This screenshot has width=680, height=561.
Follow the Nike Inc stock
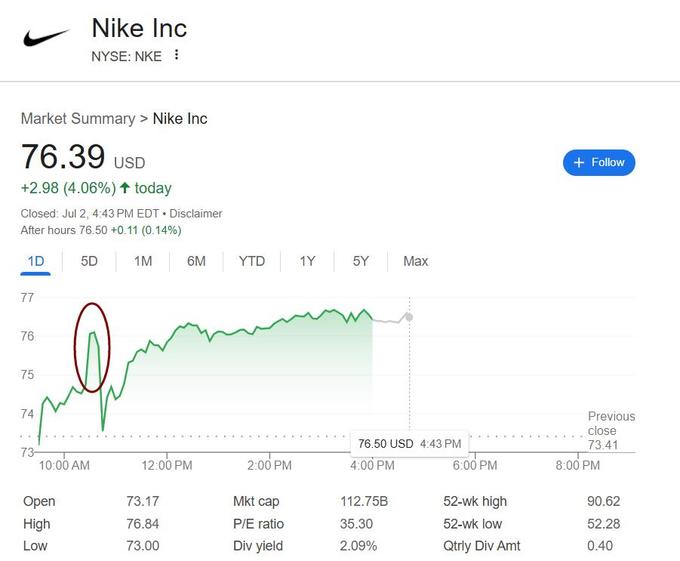click(x=599, y=163)
